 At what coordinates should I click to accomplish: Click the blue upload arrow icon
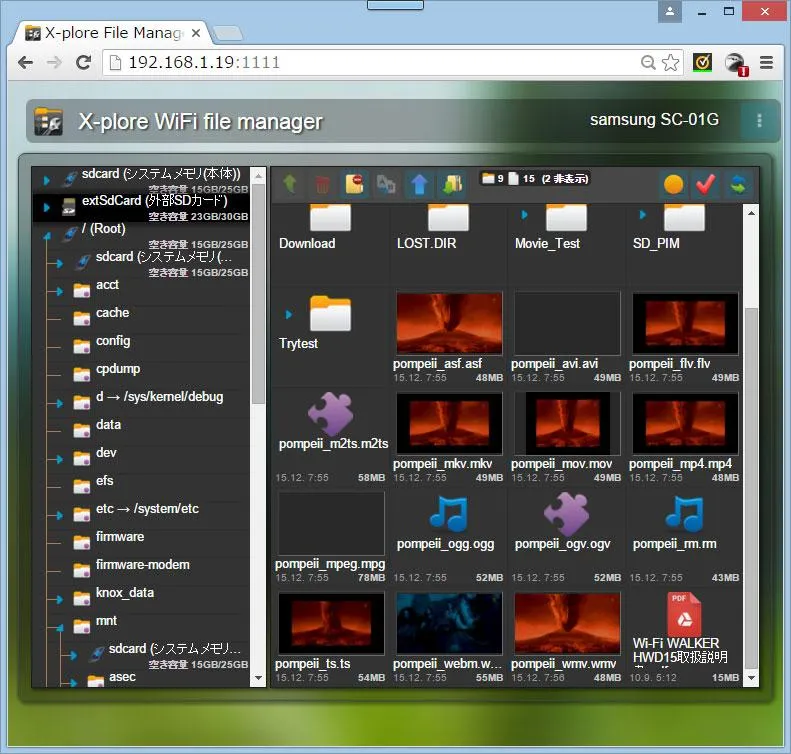coord(419,185)
